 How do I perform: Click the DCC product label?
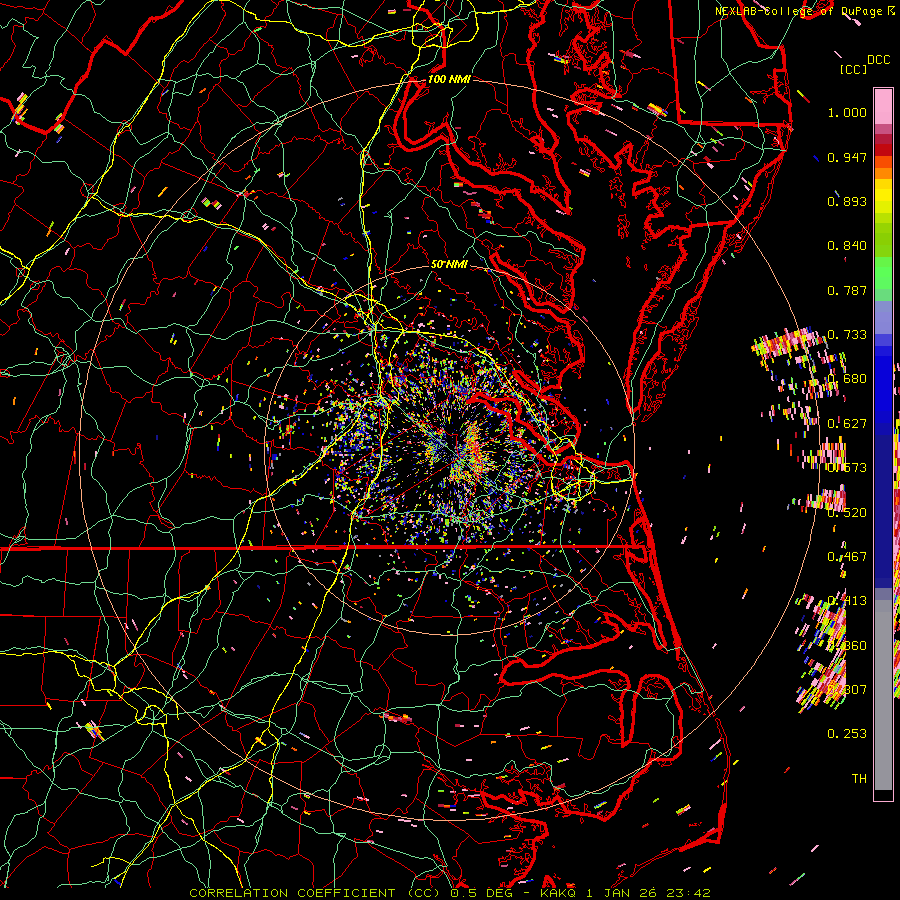[878, 60]
